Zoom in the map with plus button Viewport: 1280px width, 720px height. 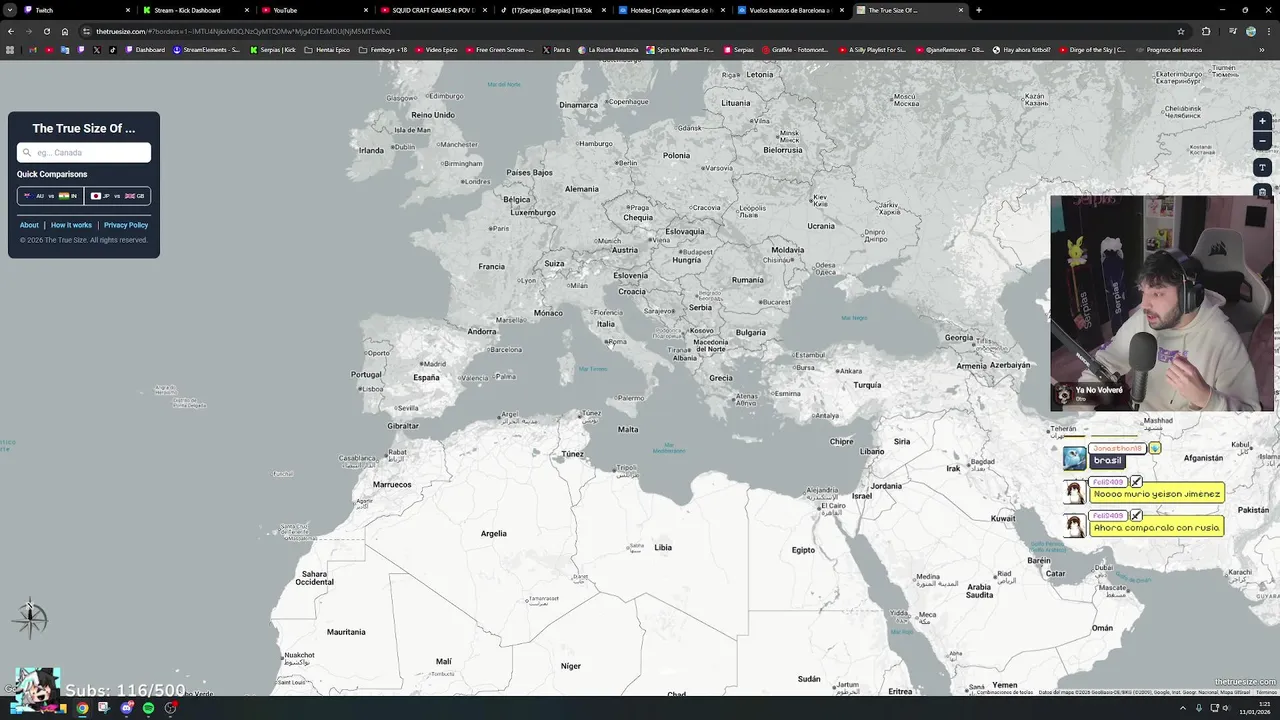pos(1262,121)
